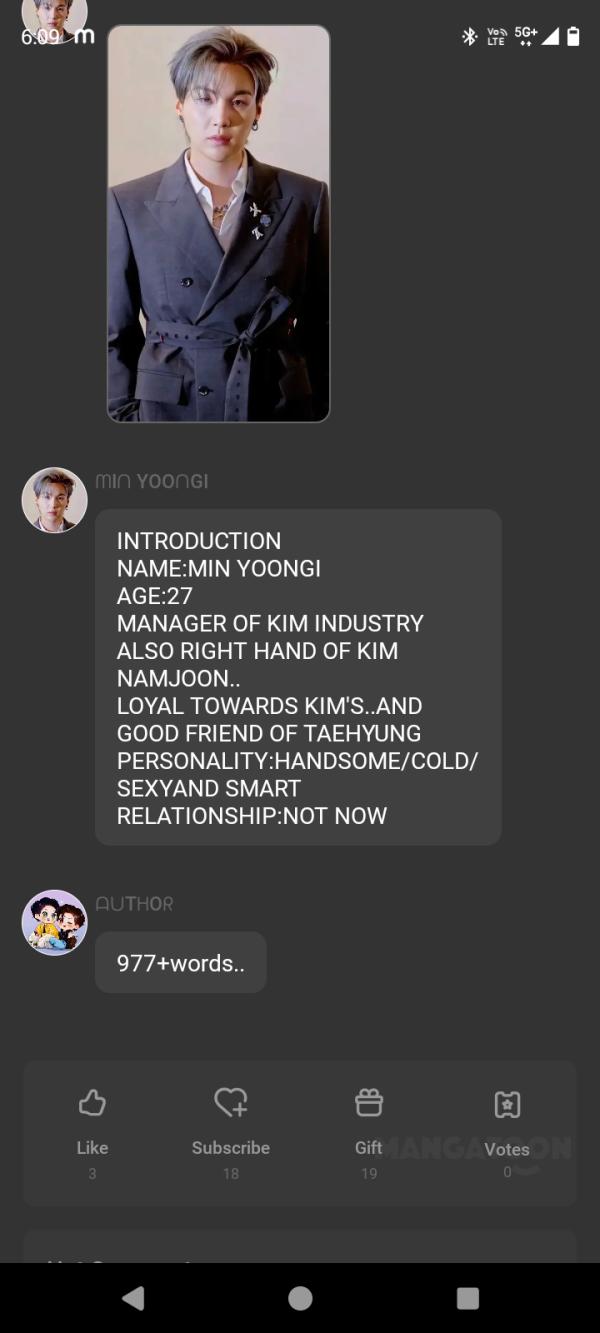The image size is (600, 1333).
Task: Tap the Android back navigation button
Action: [132, 1298]
